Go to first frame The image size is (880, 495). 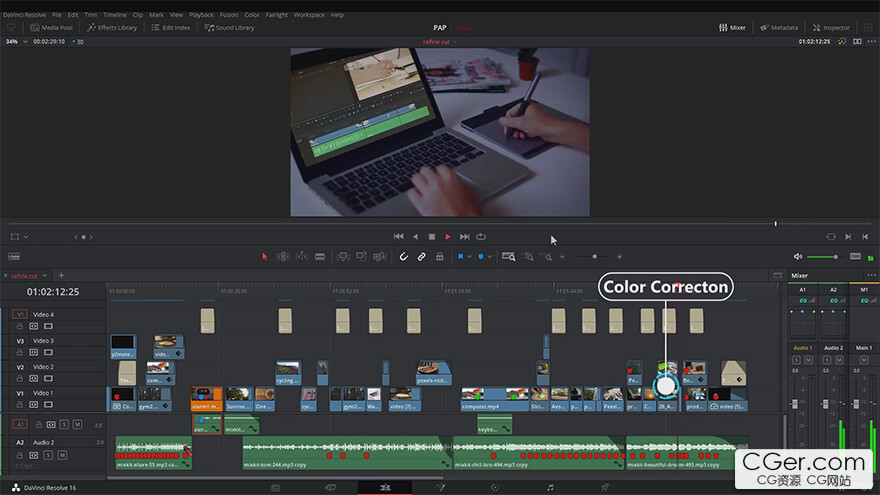point(398,237)
